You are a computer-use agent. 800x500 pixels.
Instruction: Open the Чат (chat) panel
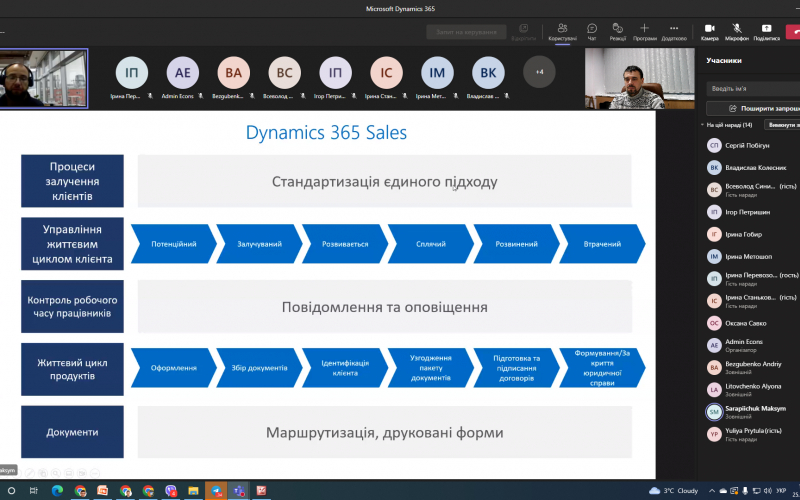[592, 32]
